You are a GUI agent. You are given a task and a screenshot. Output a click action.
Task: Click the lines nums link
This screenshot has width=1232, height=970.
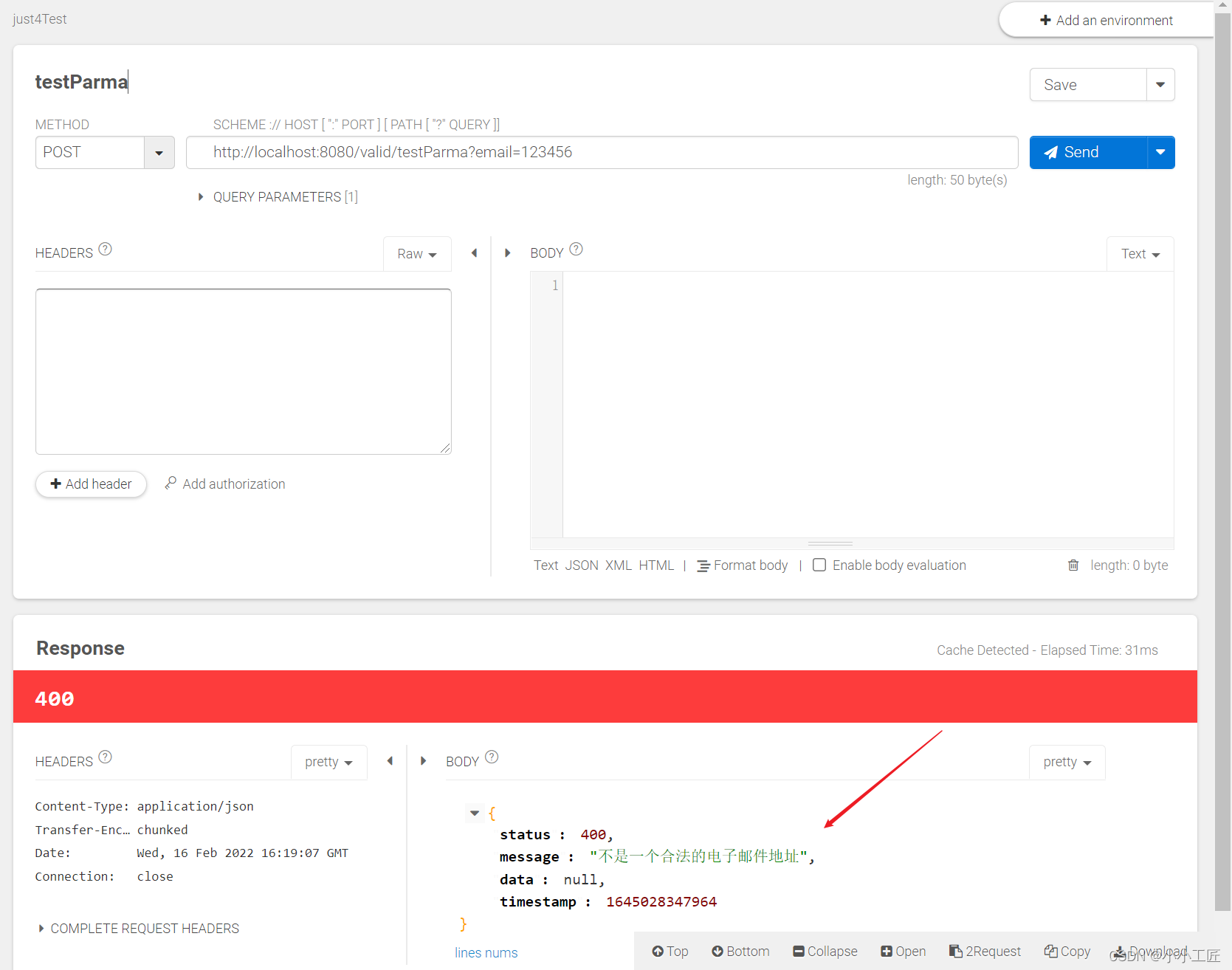[486, 952]
